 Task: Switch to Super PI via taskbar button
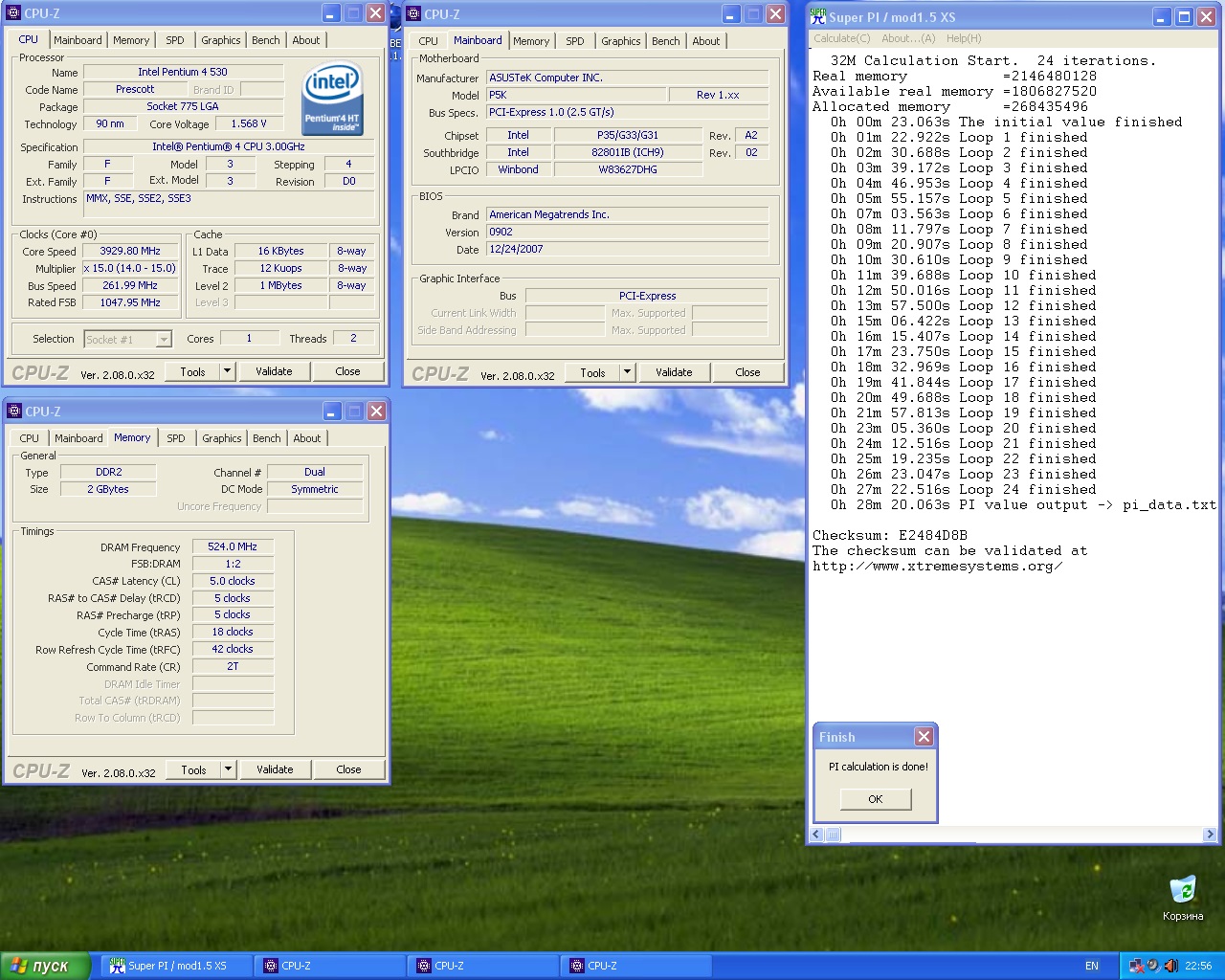click(x=177, y=966)
